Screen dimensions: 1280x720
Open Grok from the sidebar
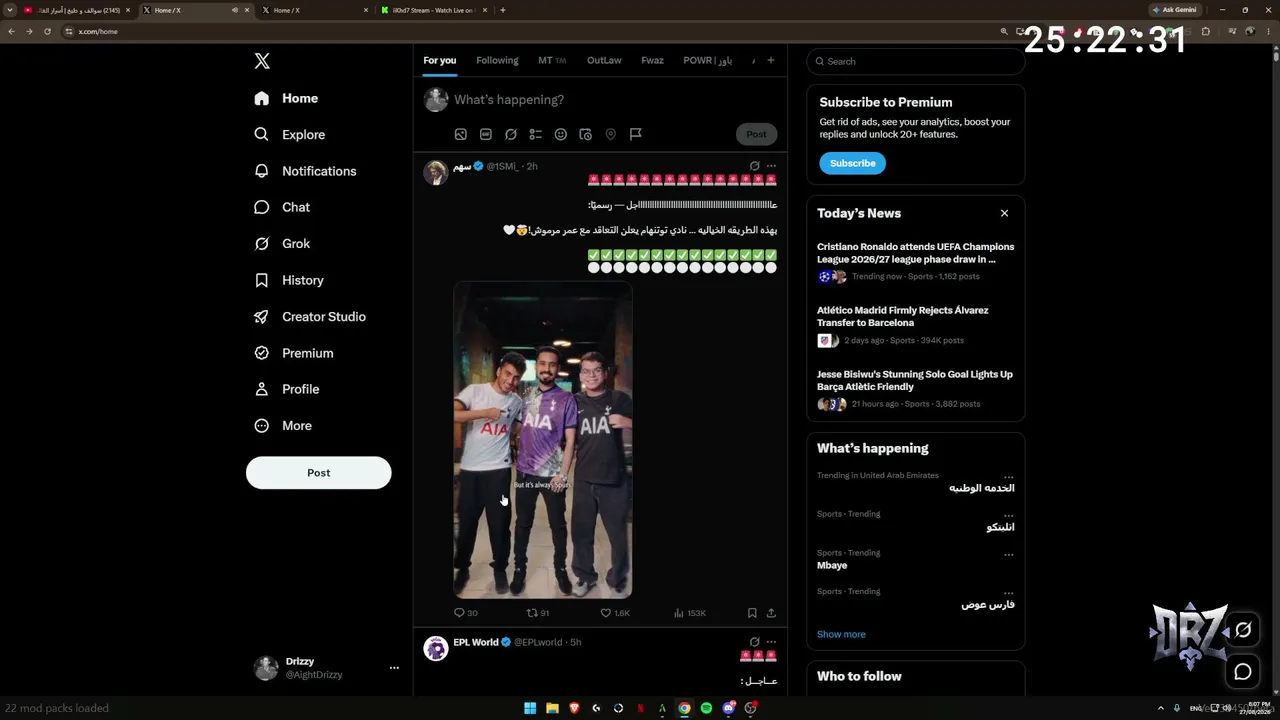tap(262, 243)
